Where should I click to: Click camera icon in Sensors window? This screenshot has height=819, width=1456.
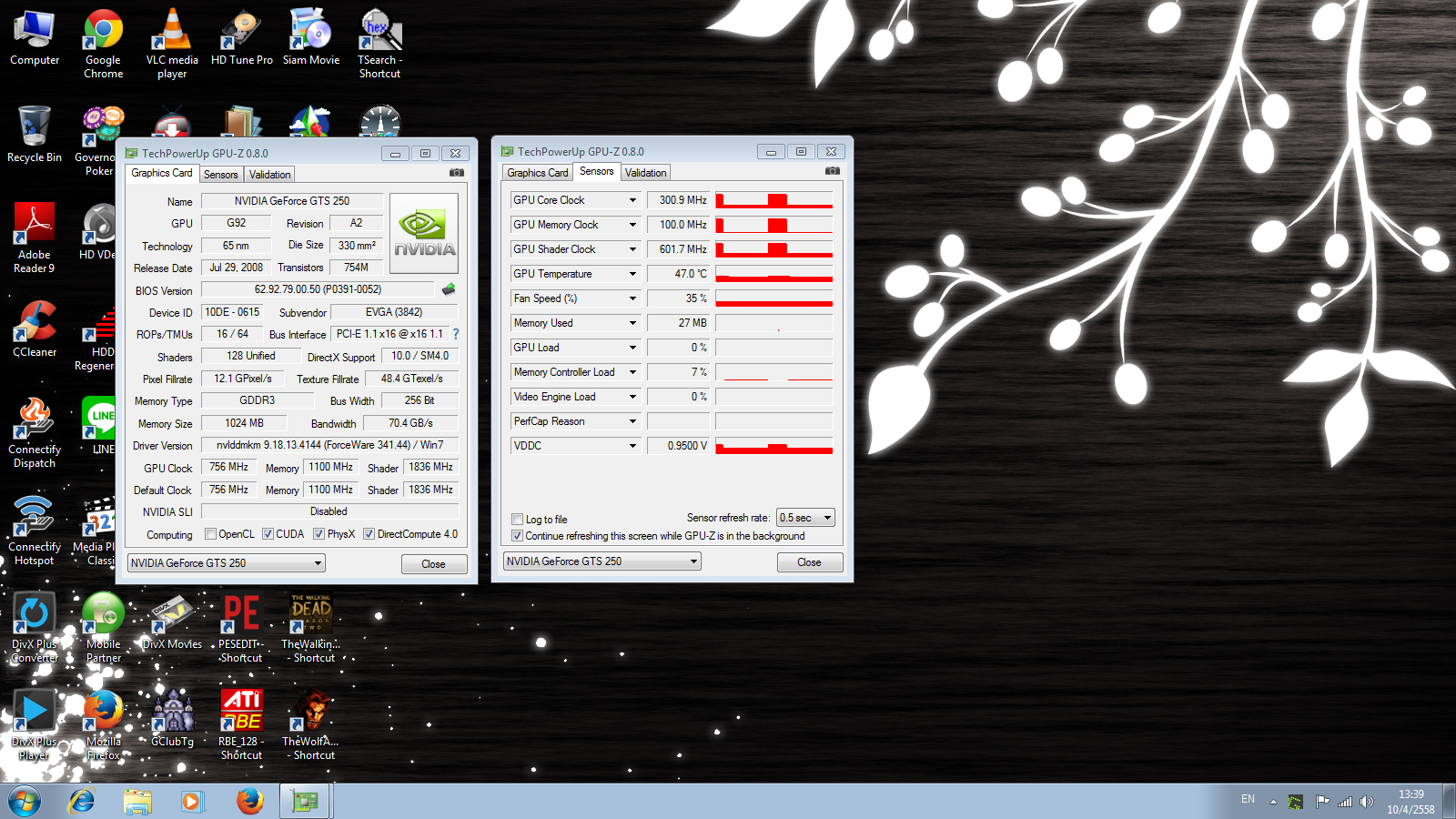(833, 171)
